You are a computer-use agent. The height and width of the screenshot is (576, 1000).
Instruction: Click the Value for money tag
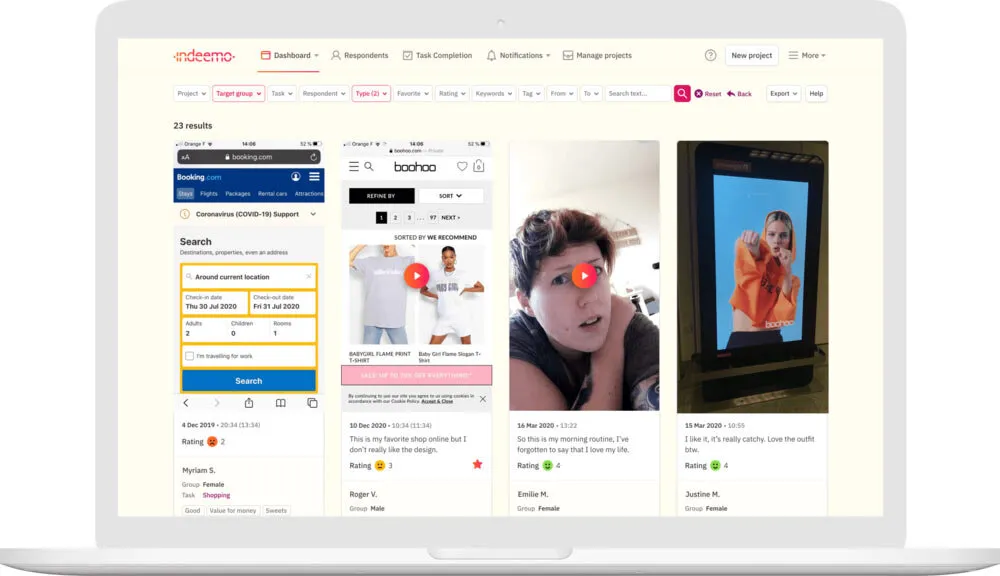click(232, 510)
